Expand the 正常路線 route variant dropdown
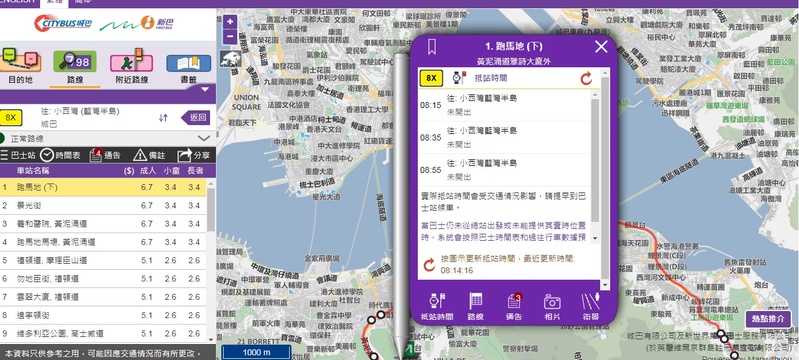Image resolution: width=799 pixels, height=360 pixels. coord(204,139)
